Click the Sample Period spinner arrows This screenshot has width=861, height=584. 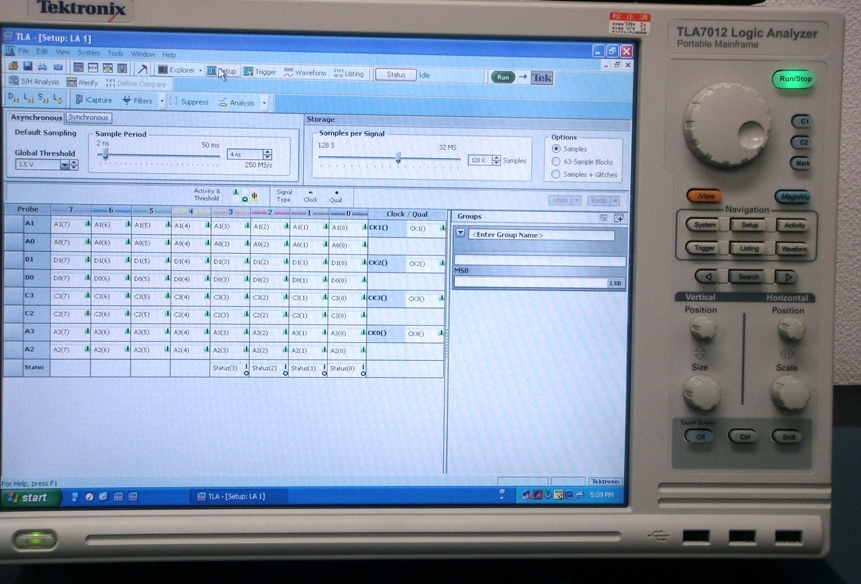click(267, 154)
